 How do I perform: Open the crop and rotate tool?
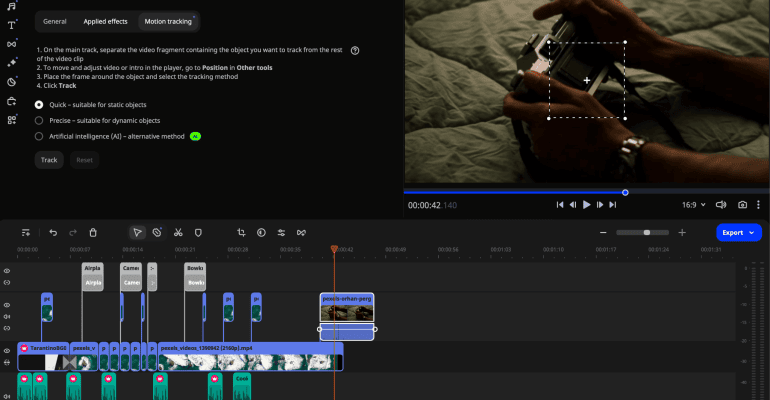tap(241, 233)
